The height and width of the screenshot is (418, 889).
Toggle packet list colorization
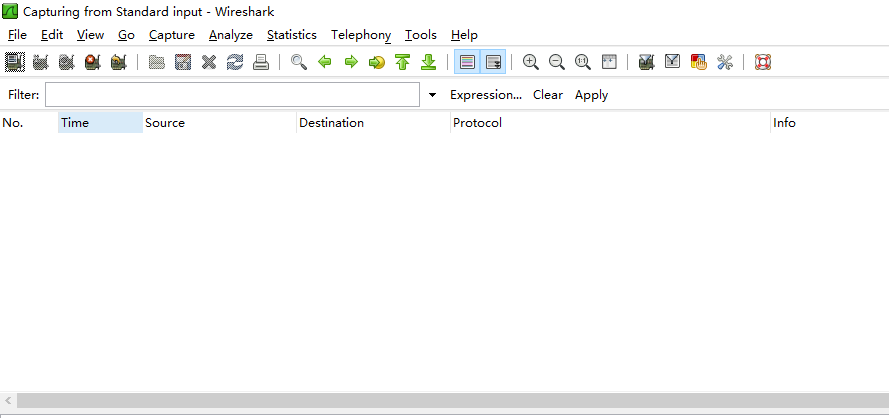[x=467, y=62]
